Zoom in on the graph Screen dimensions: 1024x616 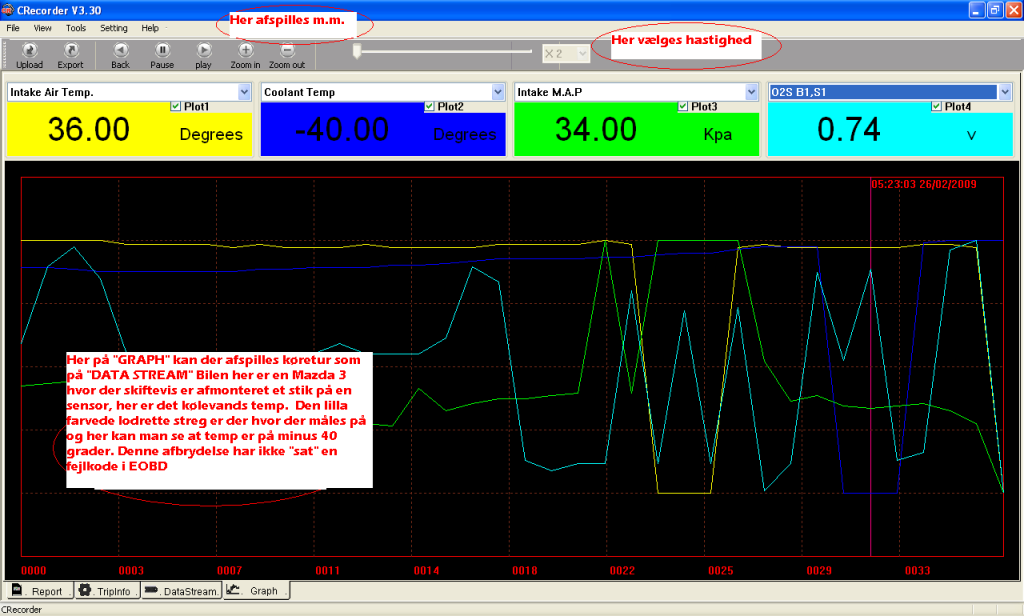coord(245,50)
